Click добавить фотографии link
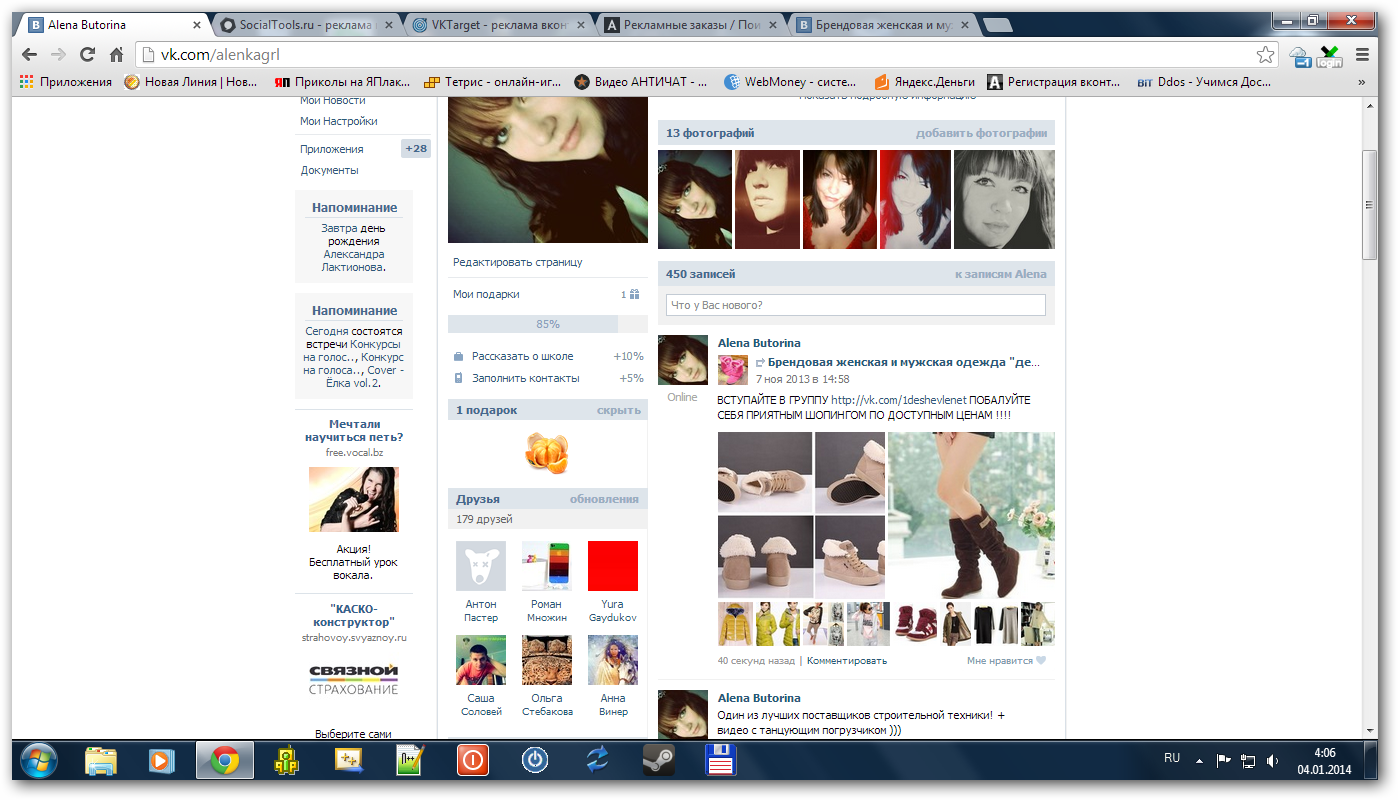The height and width of the screenshot is (800, 1398). (x=981, y=133)
